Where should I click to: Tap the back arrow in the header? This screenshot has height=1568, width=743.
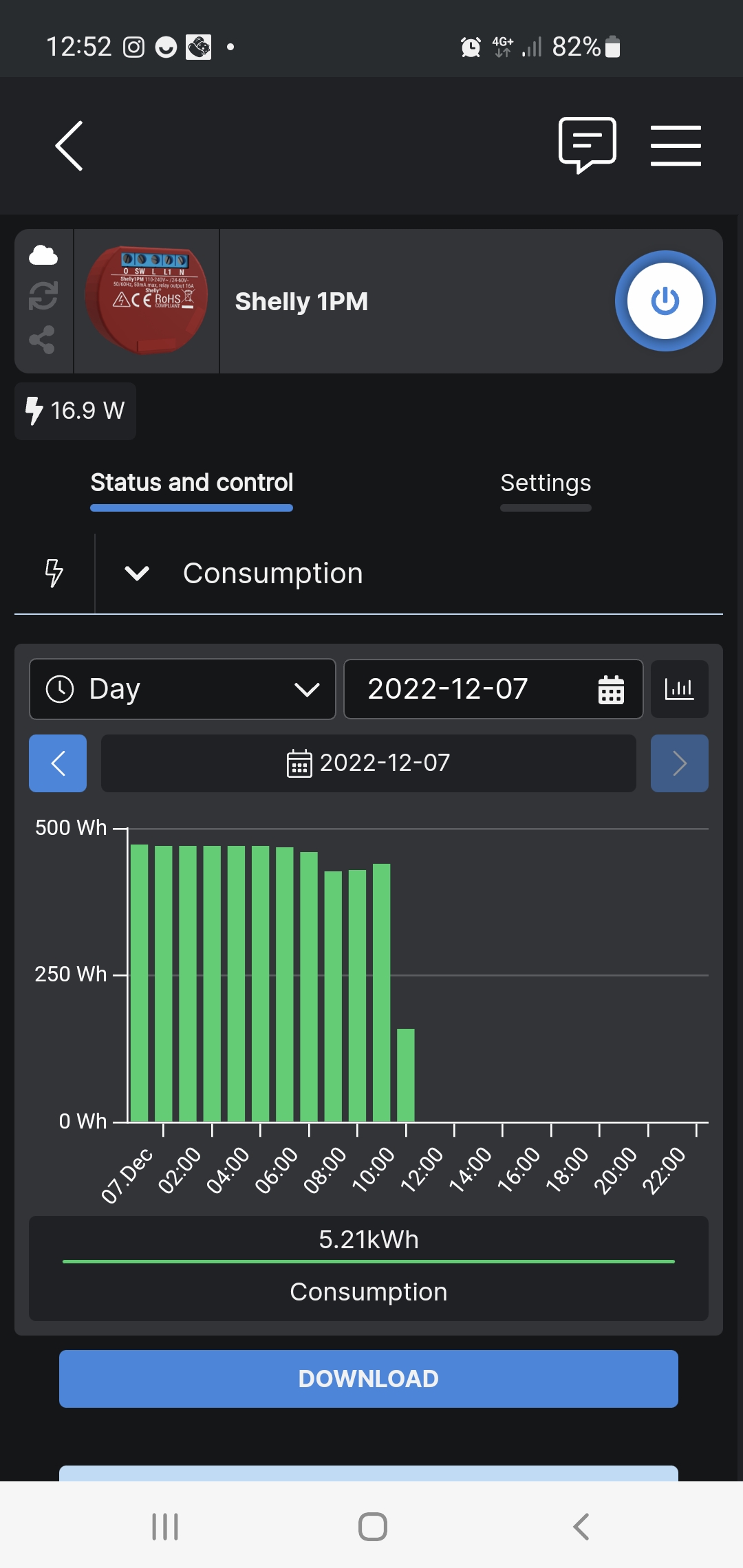(69, 146)
